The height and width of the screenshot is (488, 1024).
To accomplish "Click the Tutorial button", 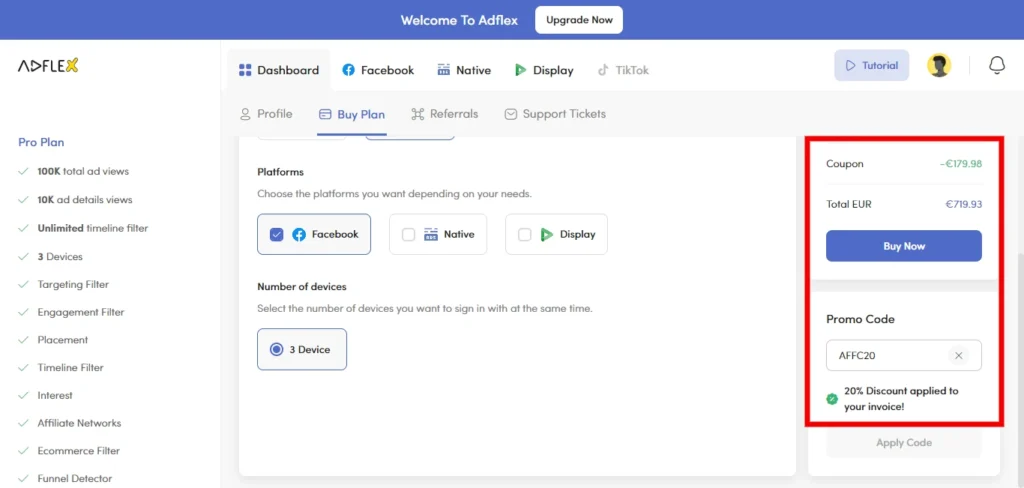I will pyautogui.click(x=871, y=65).
